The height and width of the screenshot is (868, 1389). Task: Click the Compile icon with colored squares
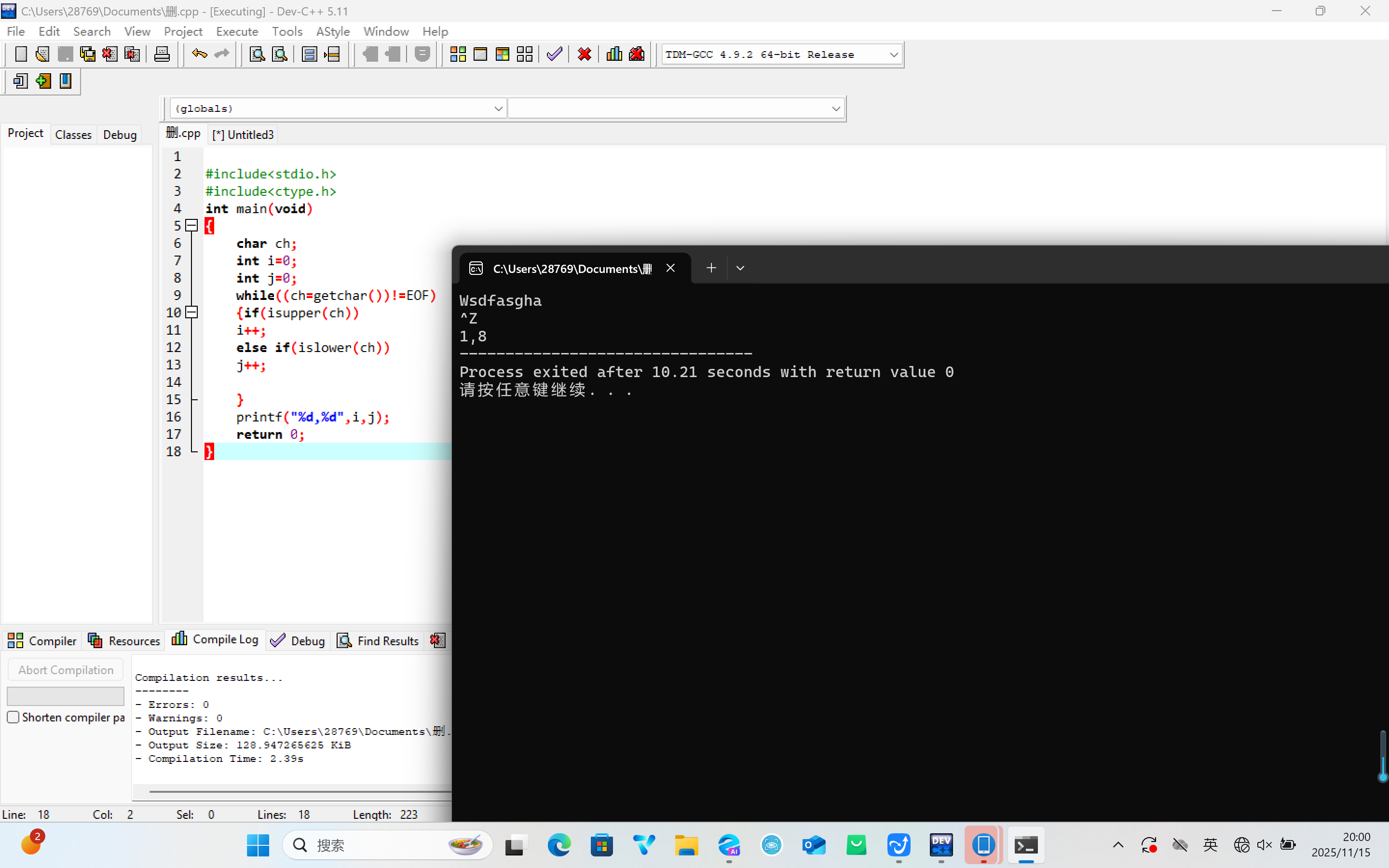coord(457,54)
